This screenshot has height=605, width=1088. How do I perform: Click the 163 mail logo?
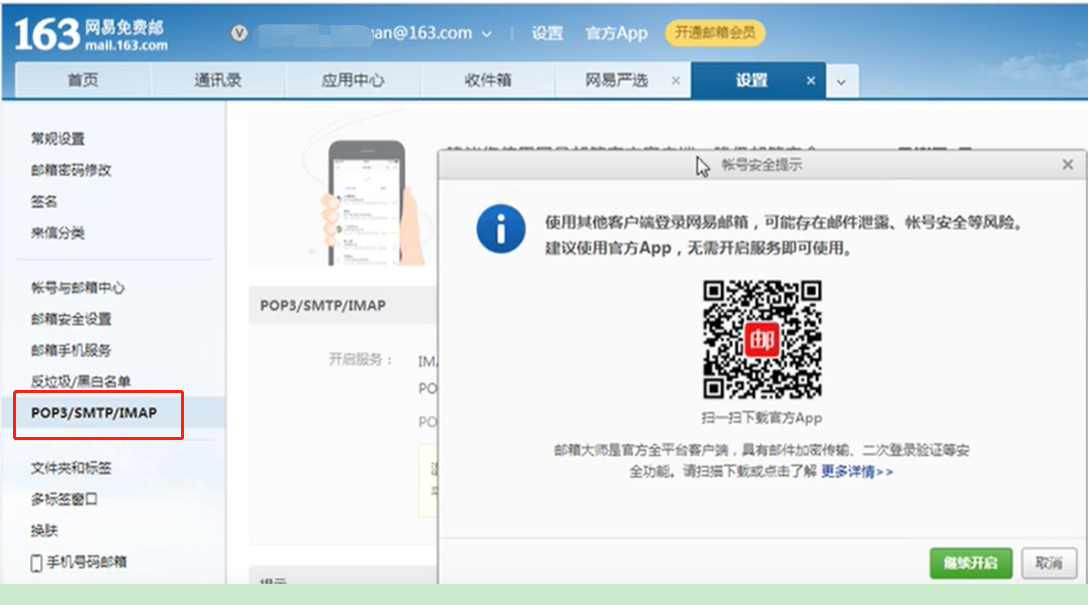click(91, 34)
